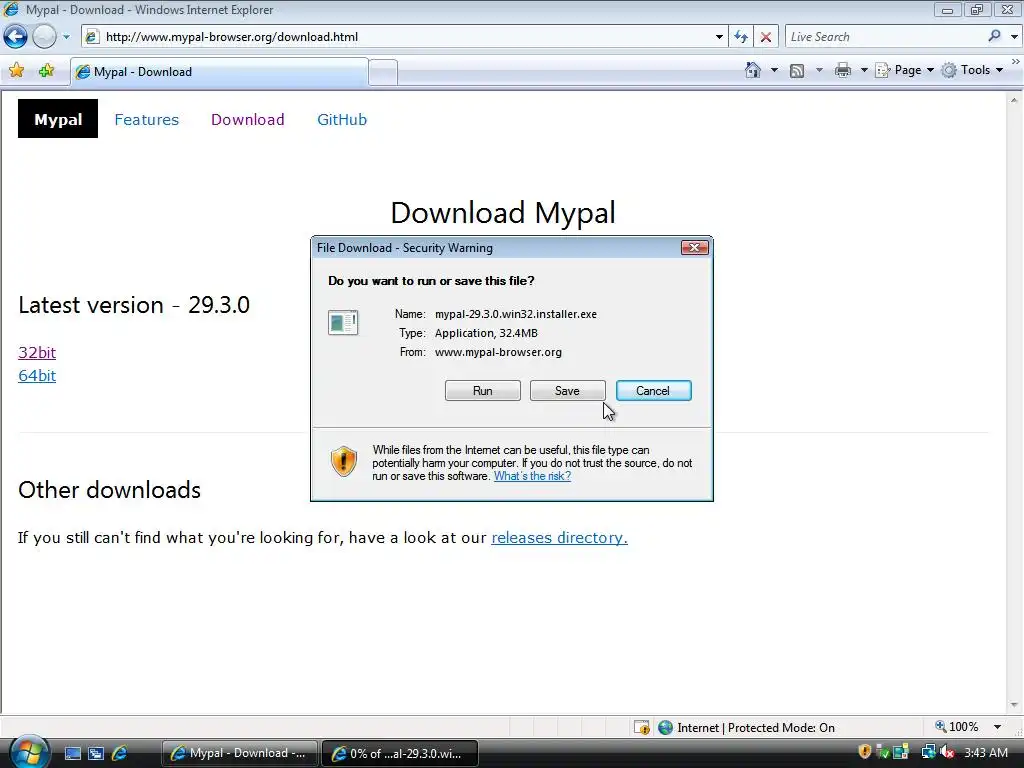Switch to Mypal - Download taskbar button
Screen dimensions: 1024x768
[239, 753]
